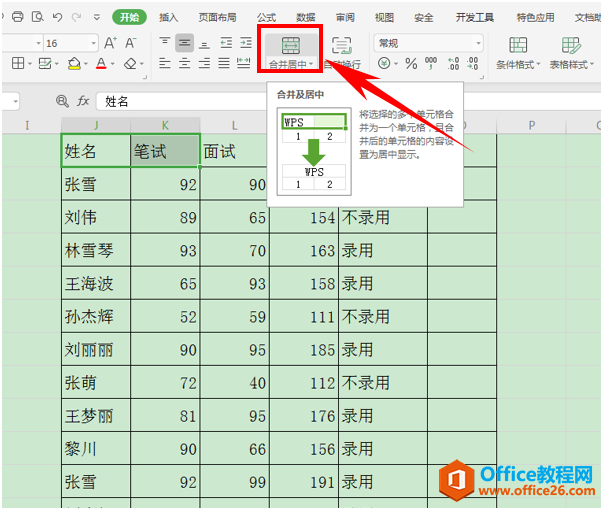Open the 公式 ribbon tab
Image resolution: width=602 pixels, height=508 pixels.
click(266, 17)
